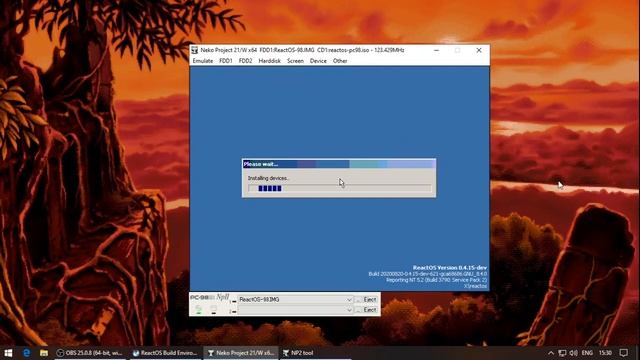Open the FDD1 menu
Screen dimensions: 640x360
(x=226, y=61)
